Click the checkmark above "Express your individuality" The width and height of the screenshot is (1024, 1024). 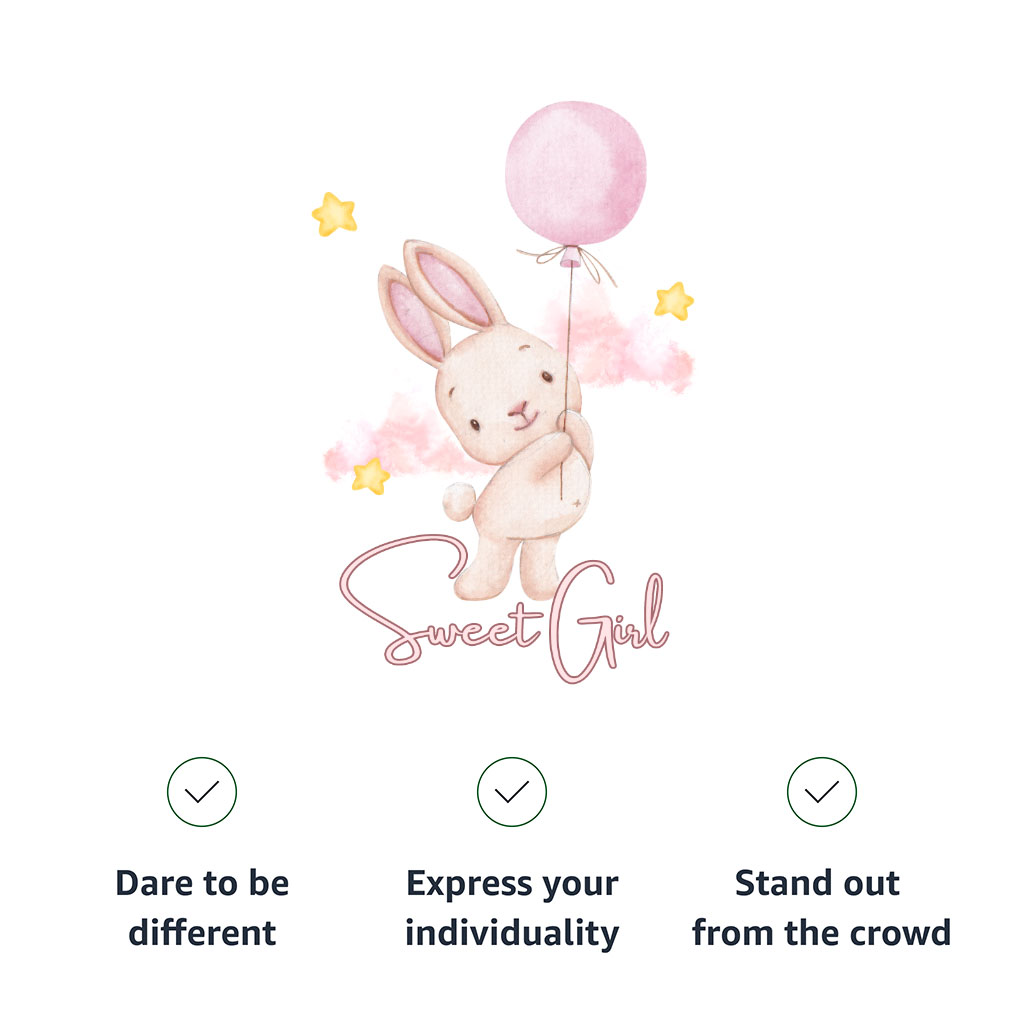click(x=512, y=792)
